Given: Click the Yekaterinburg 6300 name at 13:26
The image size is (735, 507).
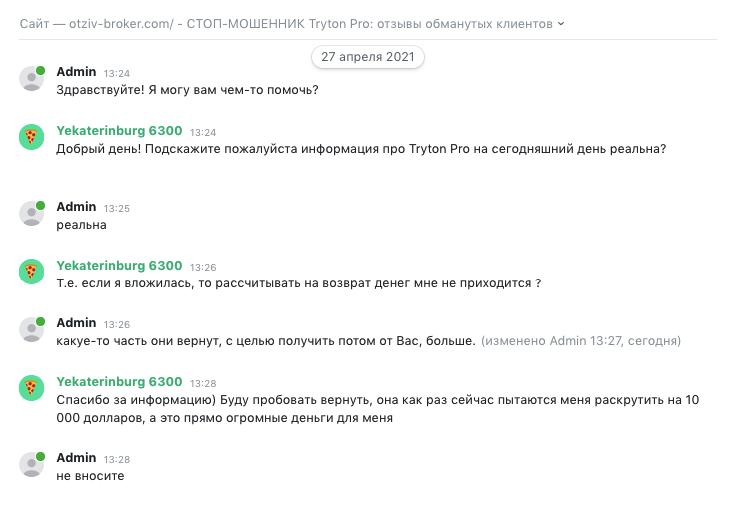Looking at the screenshot, I should (119, 266).
